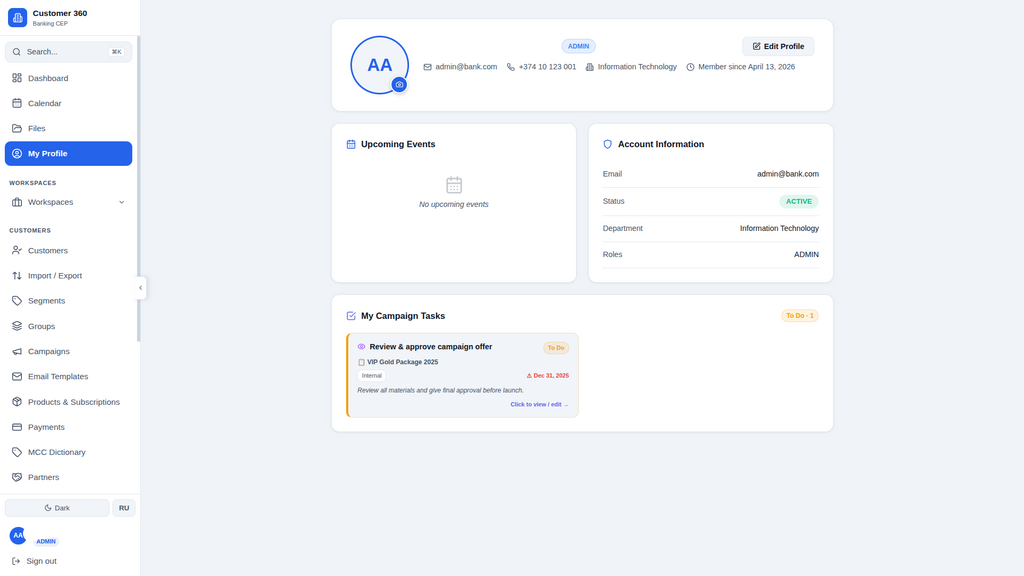The height and width of the screenshot is (576, 1024).
Task: Open Segments page
Action: (69, 301)
